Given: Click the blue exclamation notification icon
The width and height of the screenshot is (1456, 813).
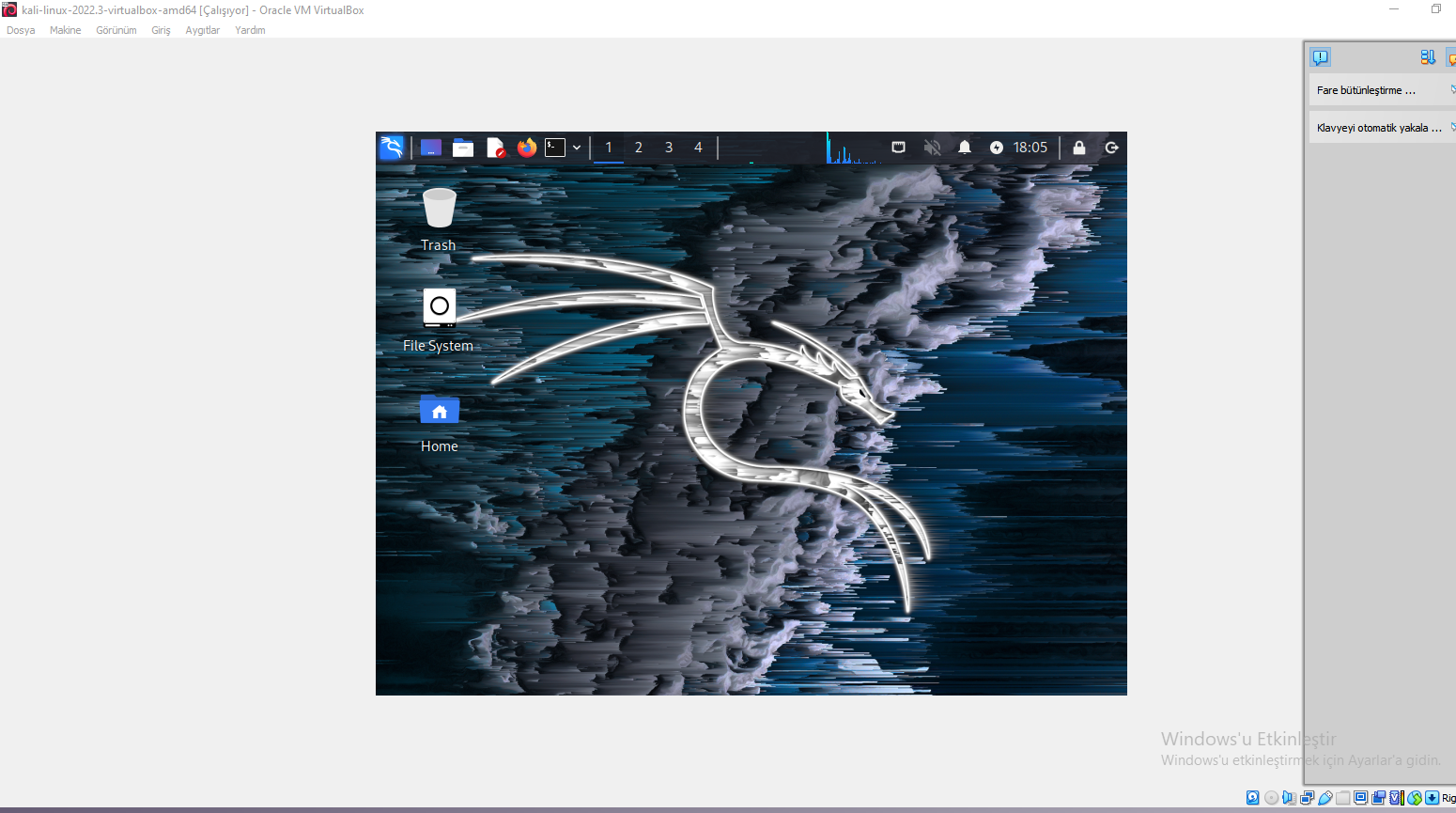Looking at the screenshot, I should [1321, 57].
